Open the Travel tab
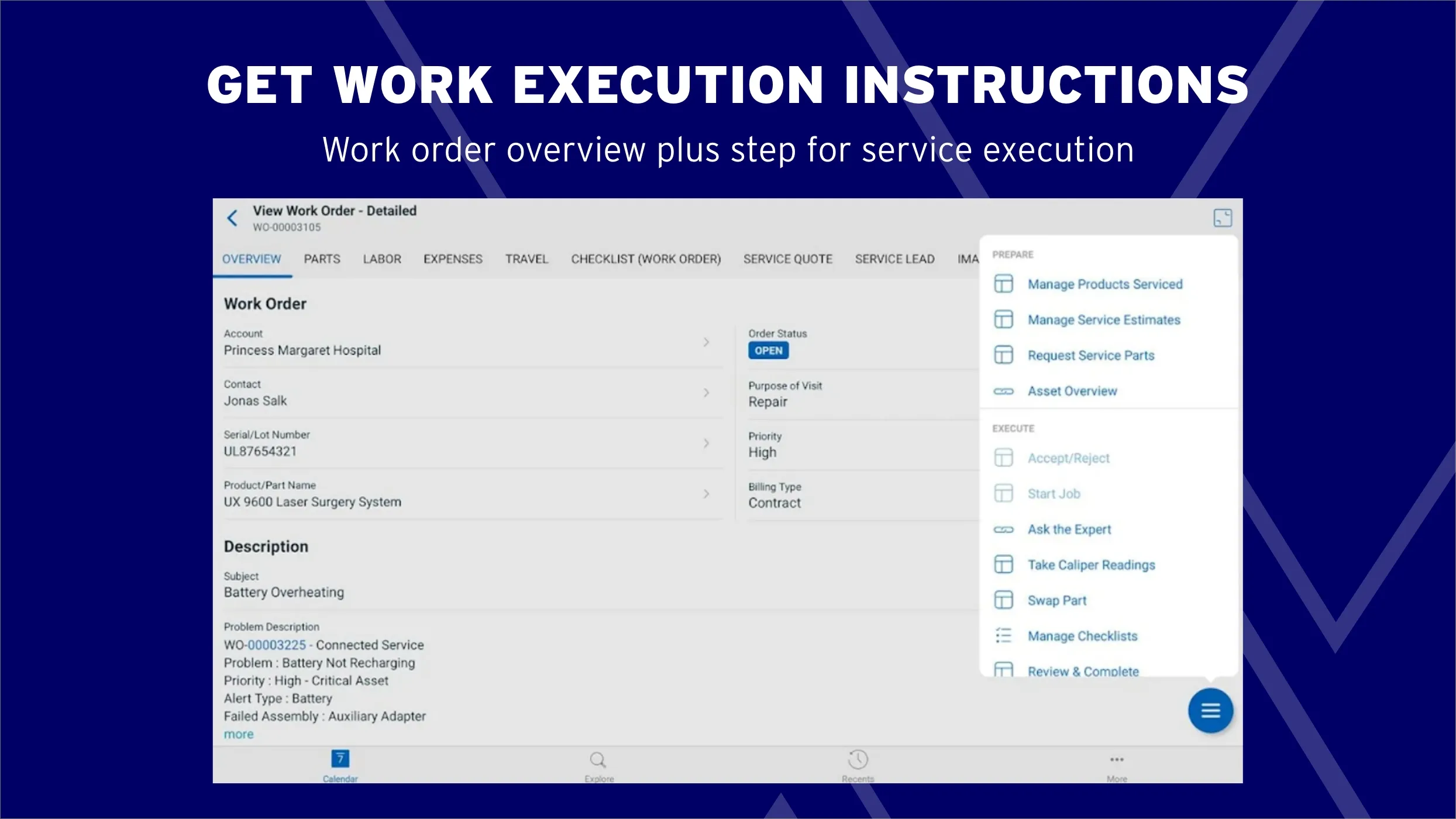 pos(526,259)
